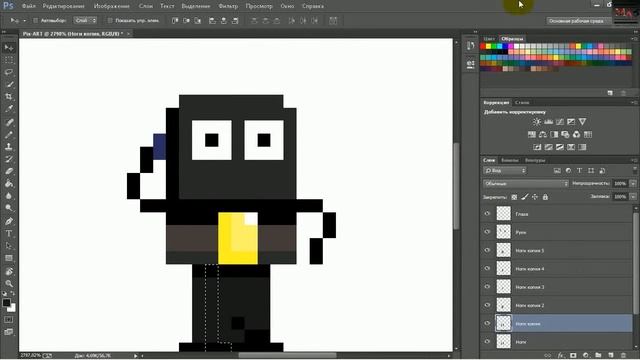The height and width of the screenshot is (360, 640).
Task: Select the Pen tool
Action: (9, 221)
